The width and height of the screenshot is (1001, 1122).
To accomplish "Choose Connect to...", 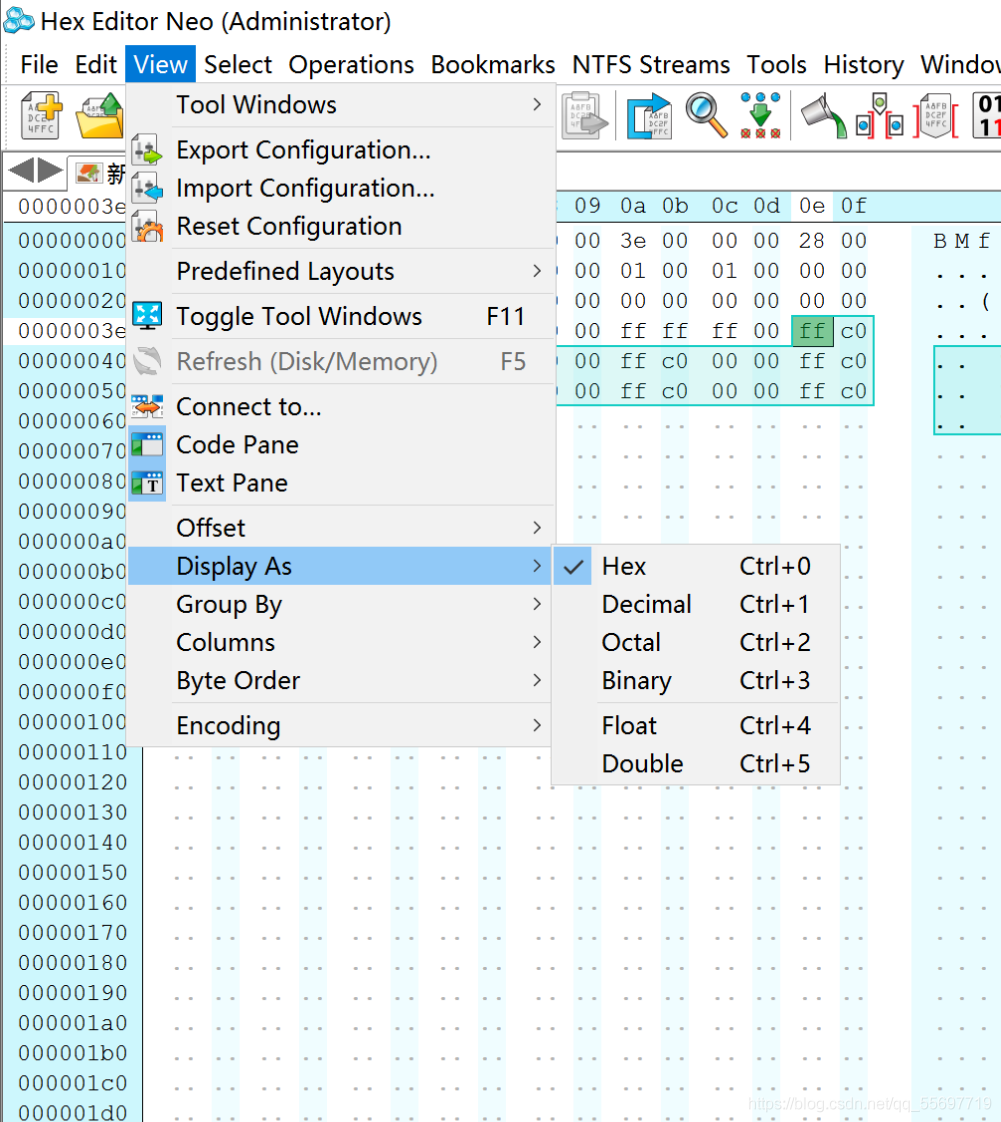I will point(341,406).
